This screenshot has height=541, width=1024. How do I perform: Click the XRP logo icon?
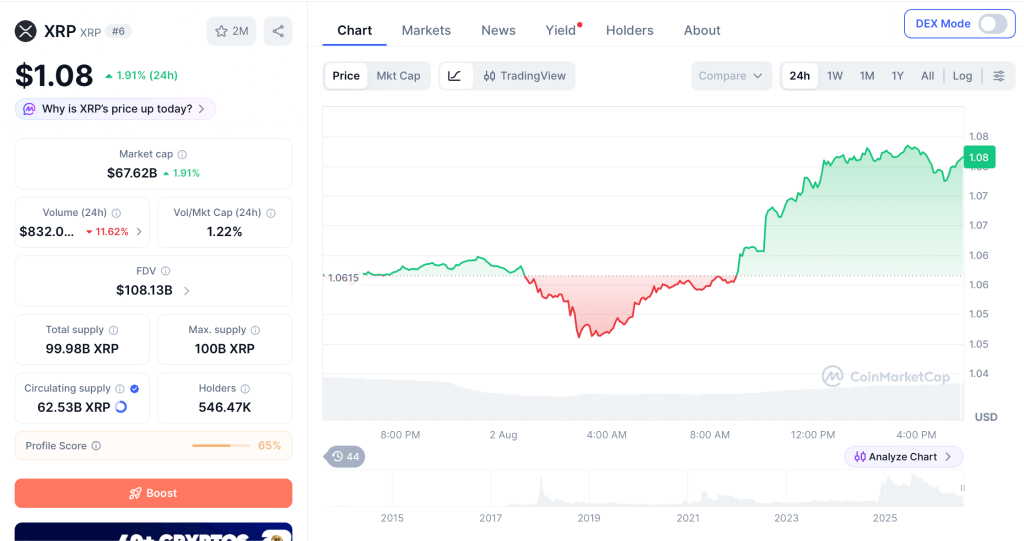[x=25, y=31]
